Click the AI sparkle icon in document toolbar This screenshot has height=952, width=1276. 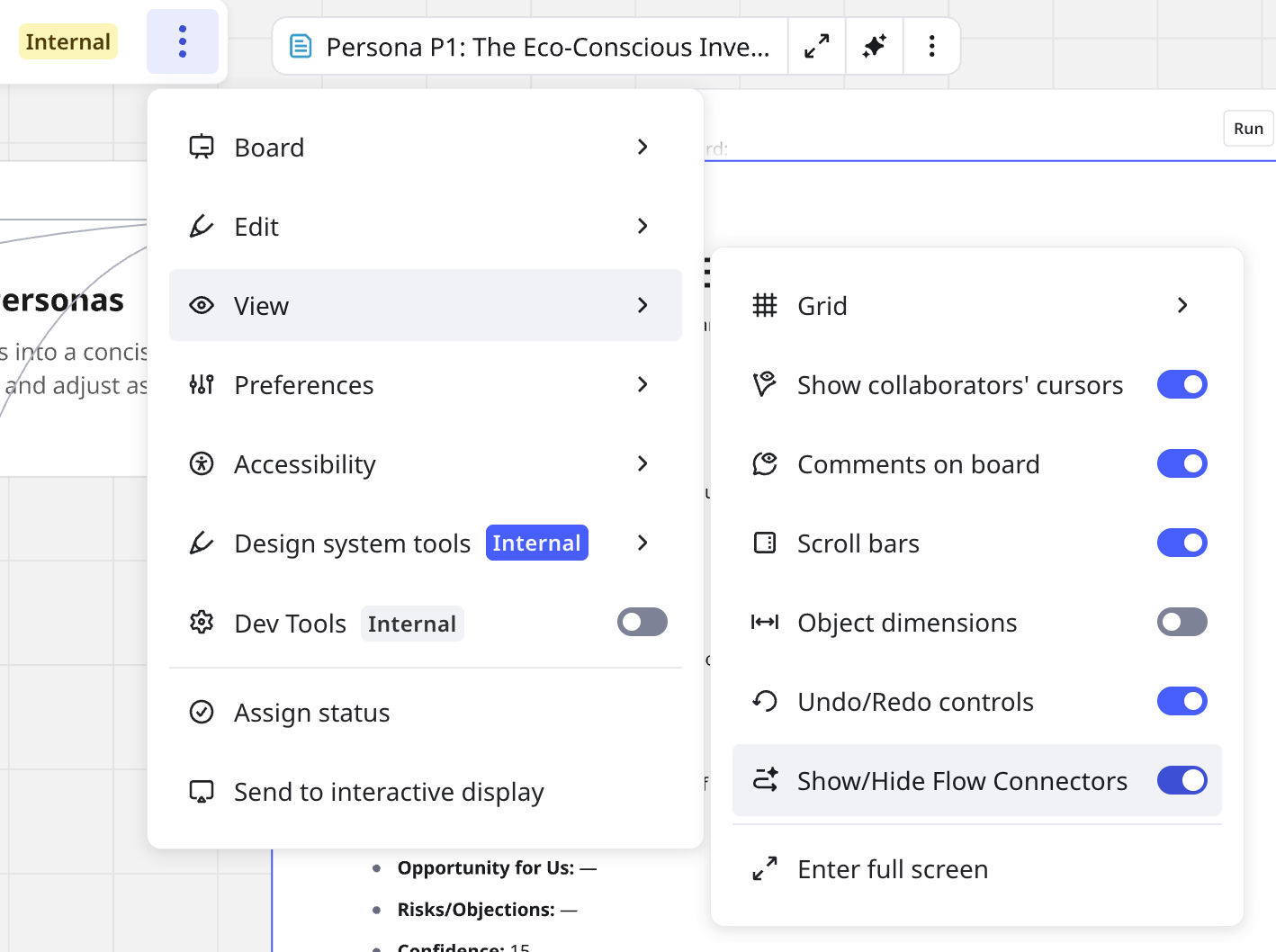[874, 46]
